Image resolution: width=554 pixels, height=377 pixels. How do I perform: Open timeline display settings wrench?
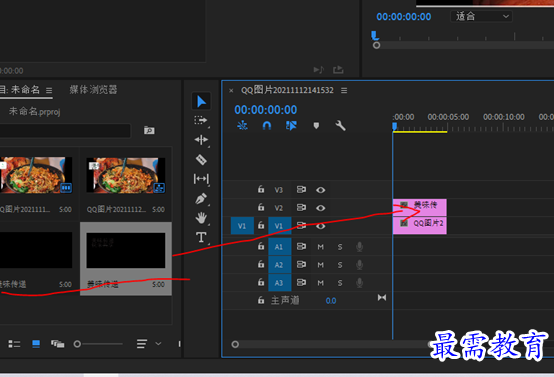coord(340,125)
